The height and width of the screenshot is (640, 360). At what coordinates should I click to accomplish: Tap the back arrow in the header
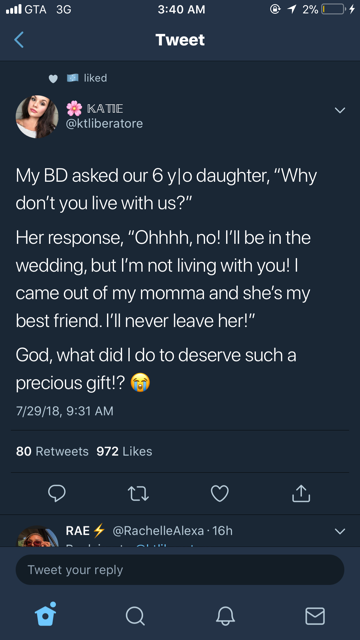click(x=19, y=40)
